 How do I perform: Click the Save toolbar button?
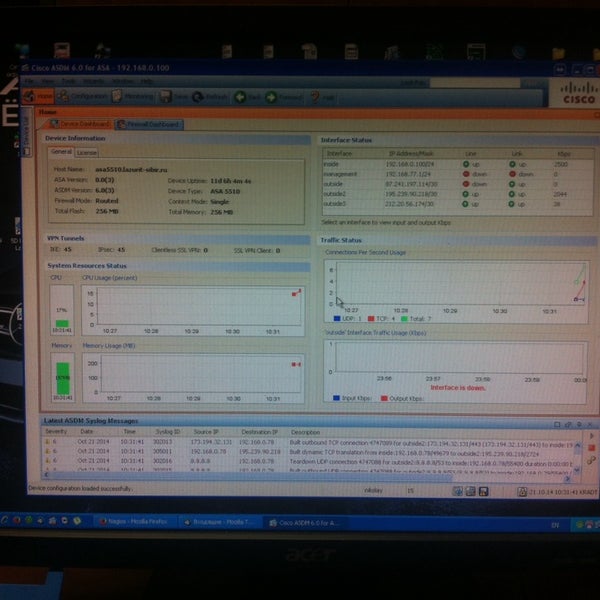(173, 97)
